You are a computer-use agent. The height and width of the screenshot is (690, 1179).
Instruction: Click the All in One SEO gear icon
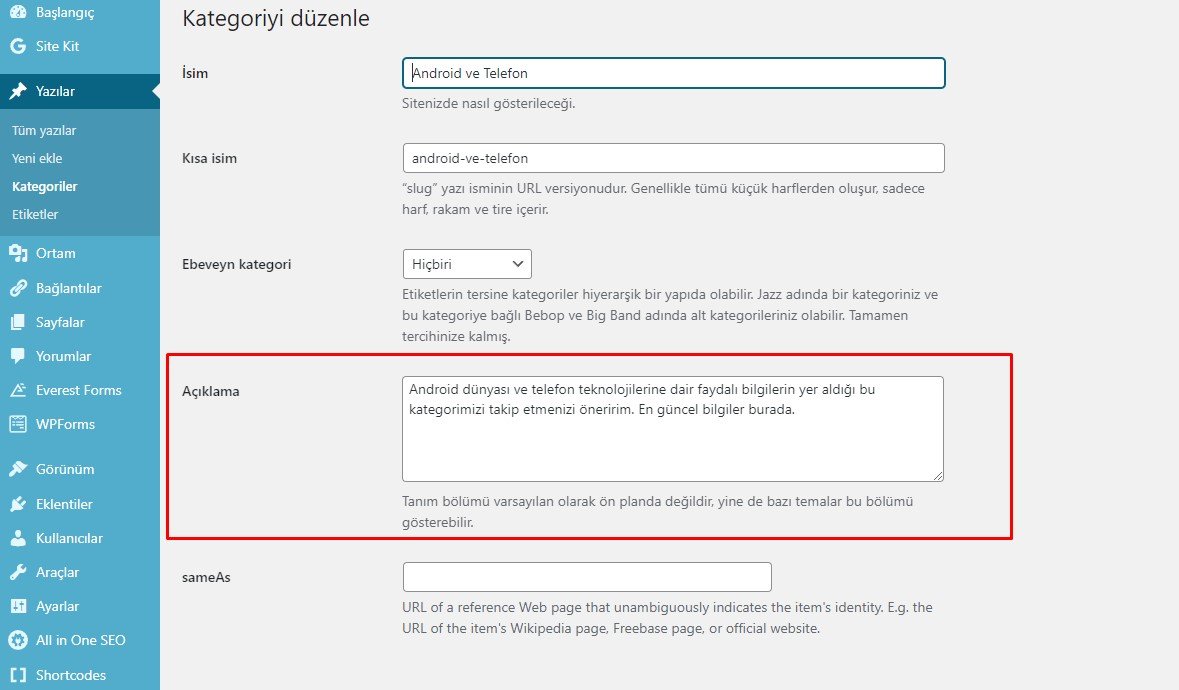[x=18, y=640]
